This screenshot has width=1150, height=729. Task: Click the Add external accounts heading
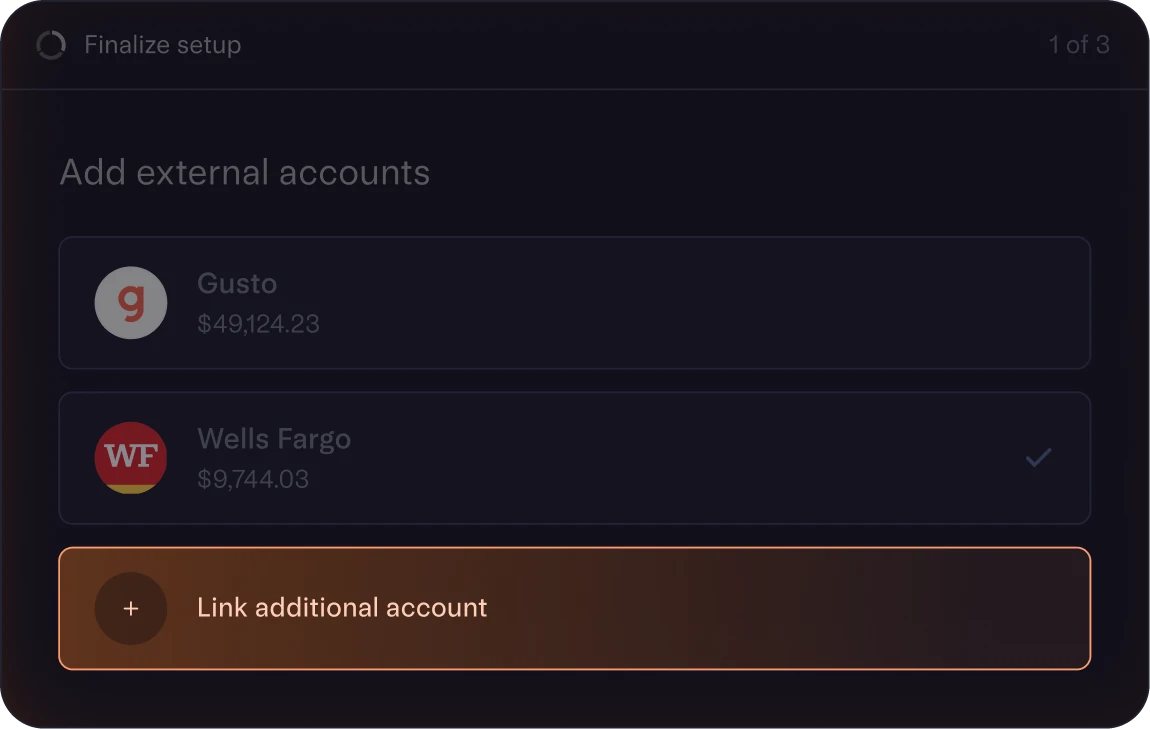click(245, 173)
